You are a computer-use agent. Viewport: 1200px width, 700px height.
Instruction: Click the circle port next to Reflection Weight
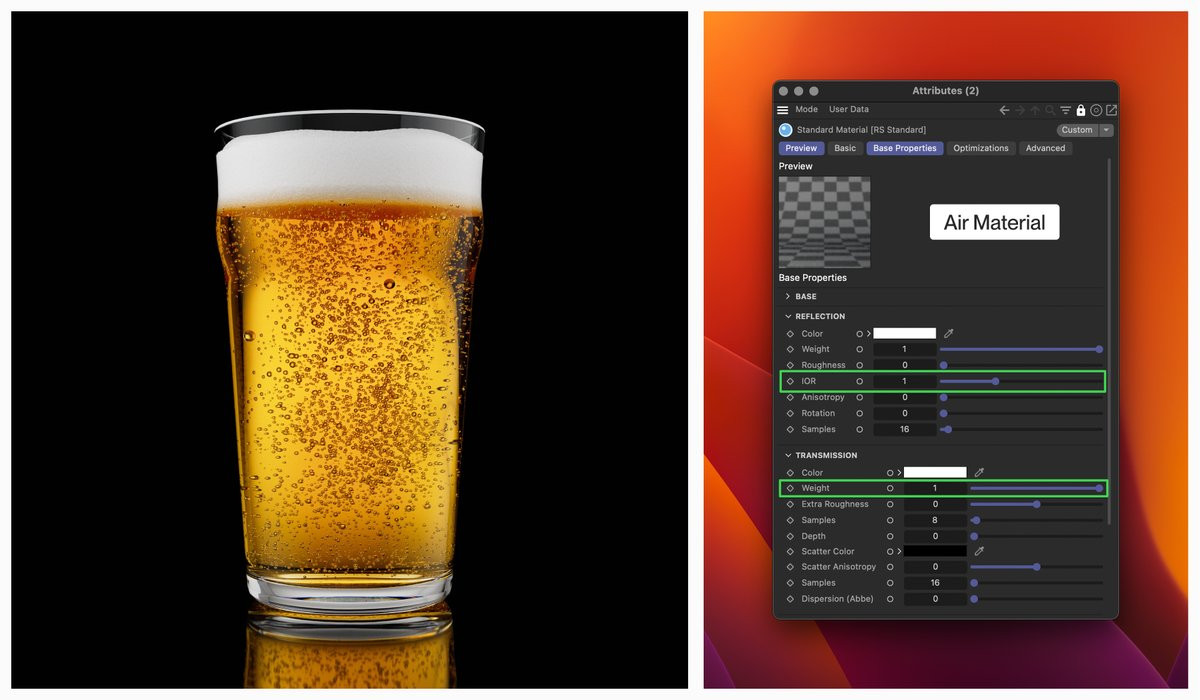(859, 349)
